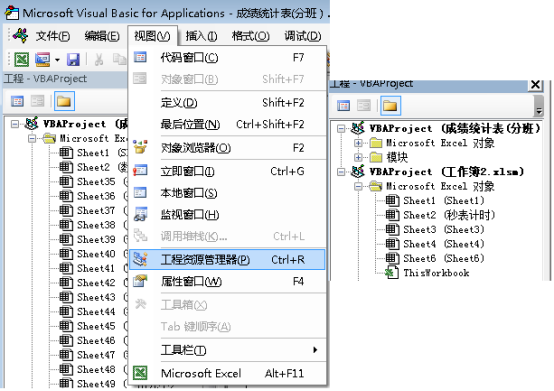Toggle Folders button in right project panel

pos(390,106)
